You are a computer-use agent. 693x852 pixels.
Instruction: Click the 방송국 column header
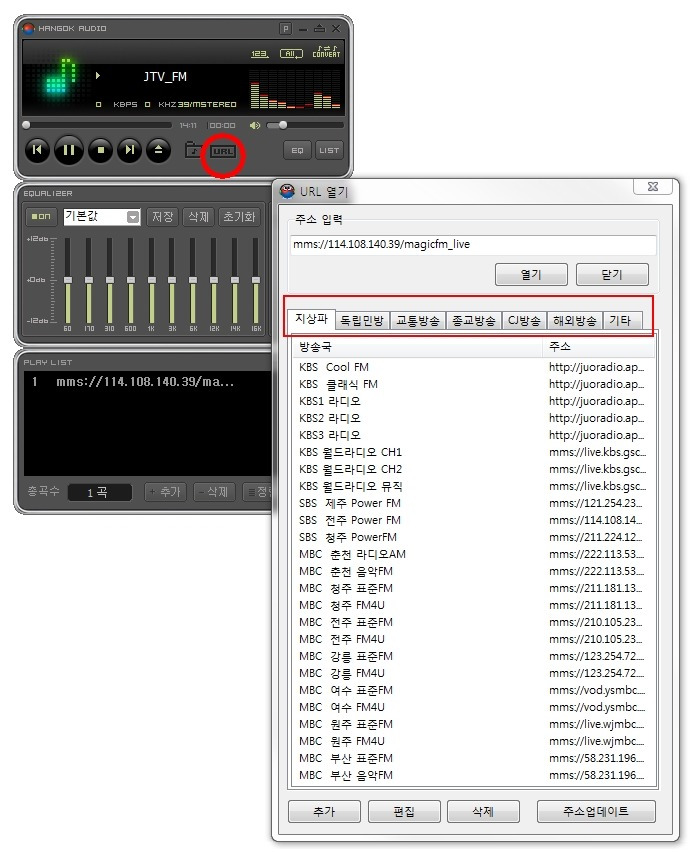point(417,347)
